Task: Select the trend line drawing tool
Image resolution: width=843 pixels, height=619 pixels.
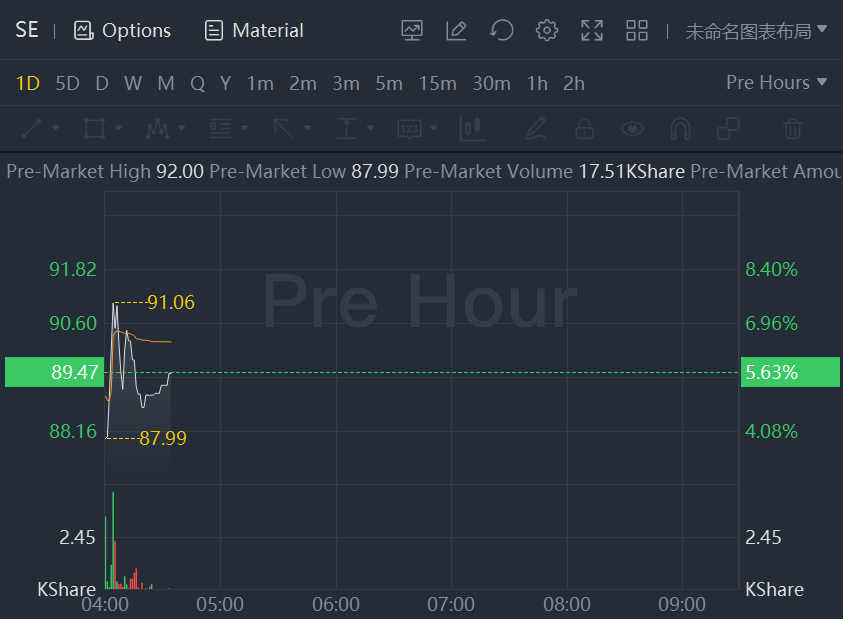Action: coord(31,129)
